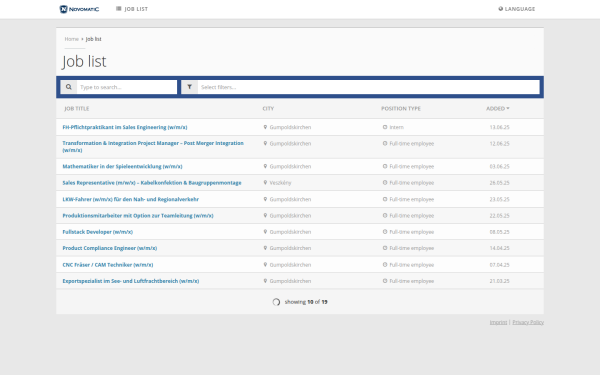Click the loading spinner icon
Screen dimensions: 600x375
(x=276, y=302)
